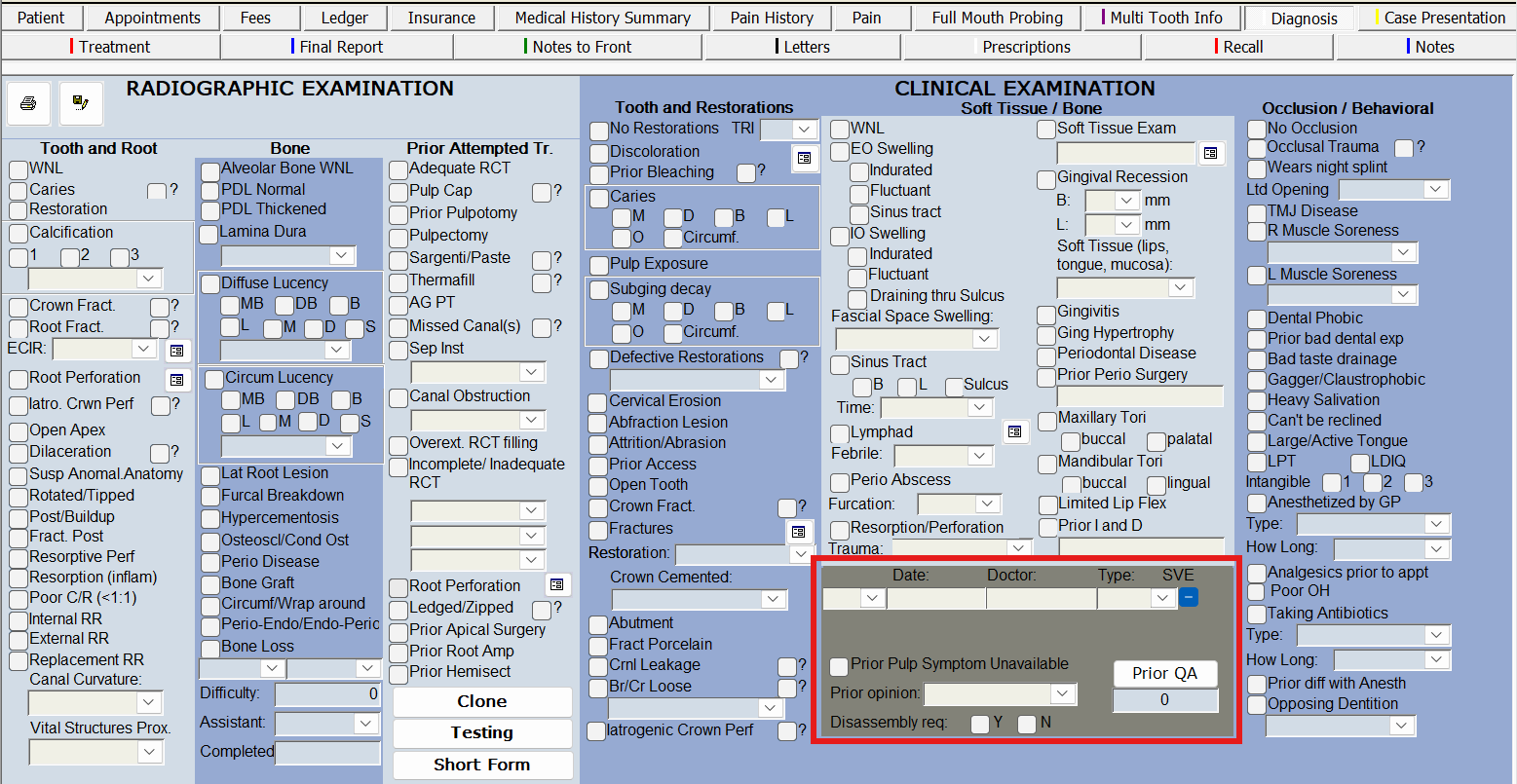Open the Prescriptions tab
The height and width of the screenshot is (784, 1517).
coord(1025,47)
